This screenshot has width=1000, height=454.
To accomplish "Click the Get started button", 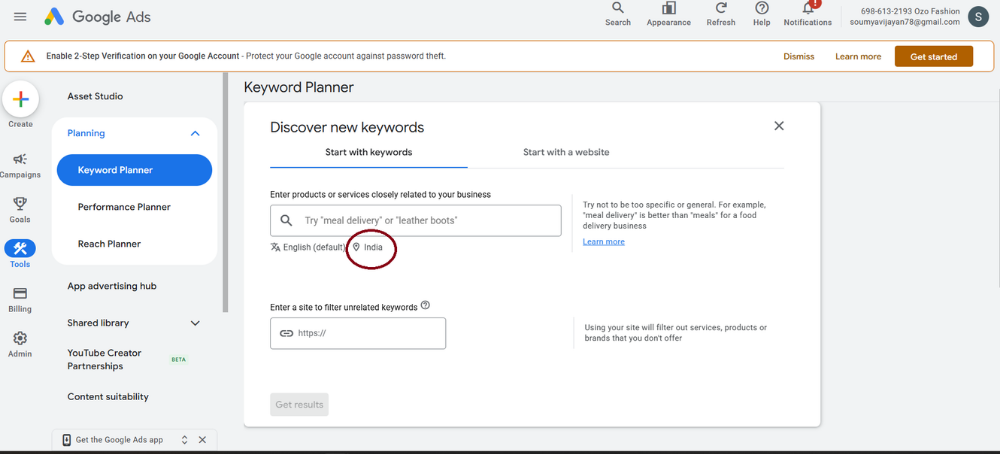I will (934, 57).
